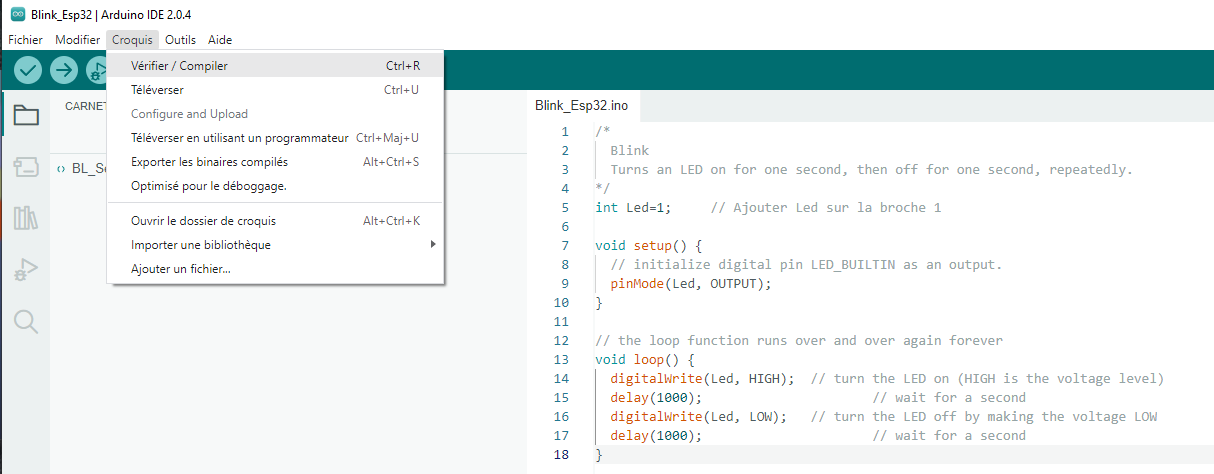Expand Importer une bibliothèque submenu
Viewport: 1214px width, 474px height.
tap(276, 245)
